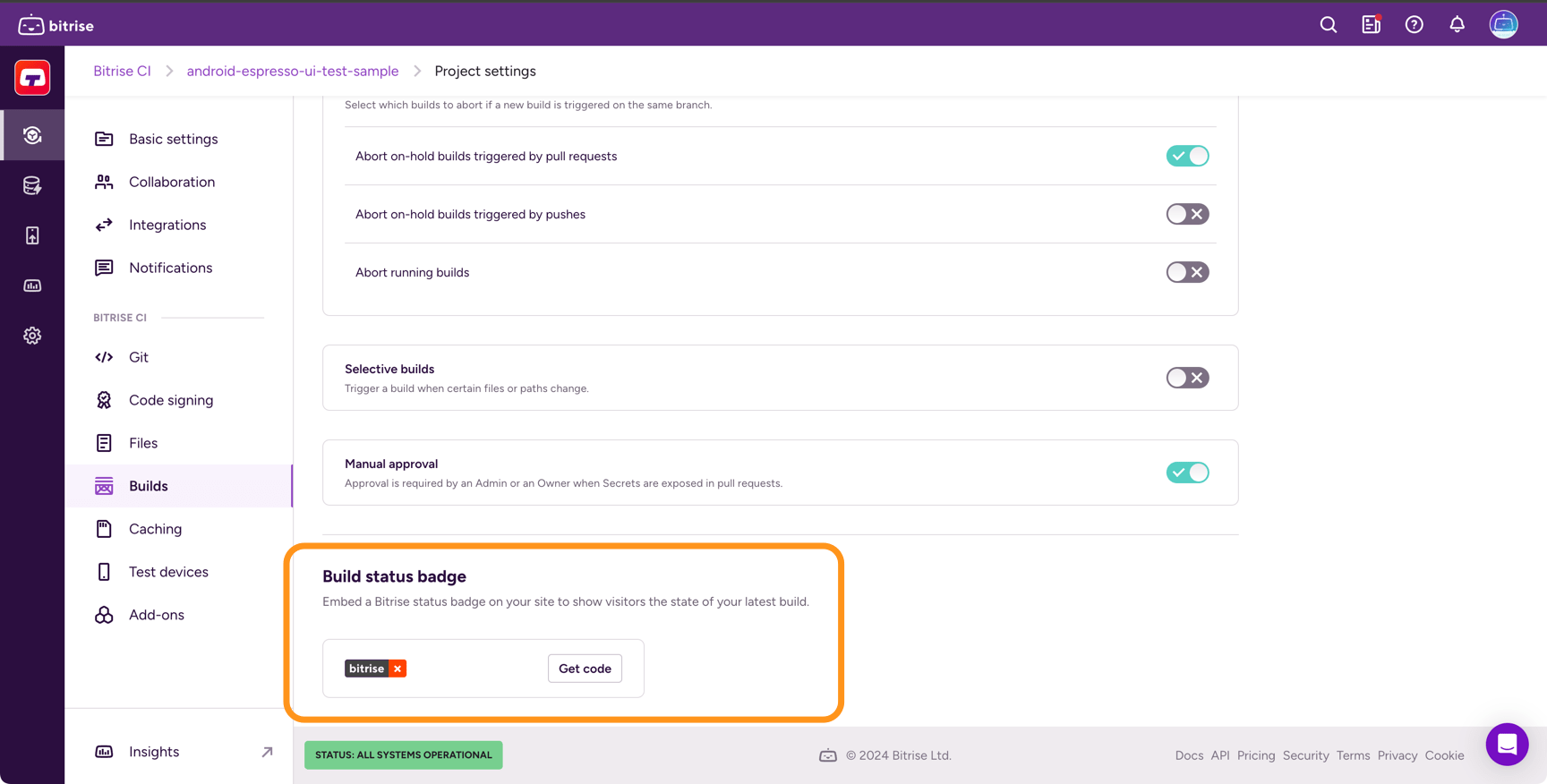Open android-espresso-ui-test-sample breadcrumb link
Screen dimensions: 1547x784
coord(293,71)
